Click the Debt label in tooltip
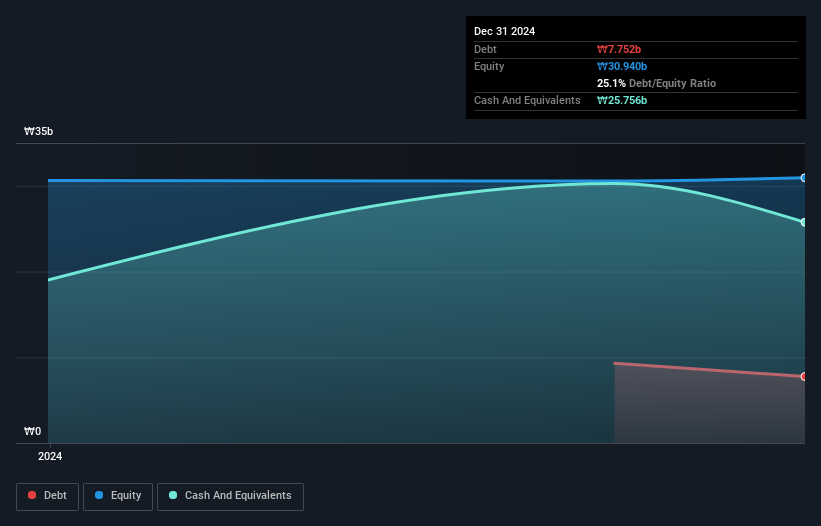This screenshot has height=526, width=821. pos(485,49)
